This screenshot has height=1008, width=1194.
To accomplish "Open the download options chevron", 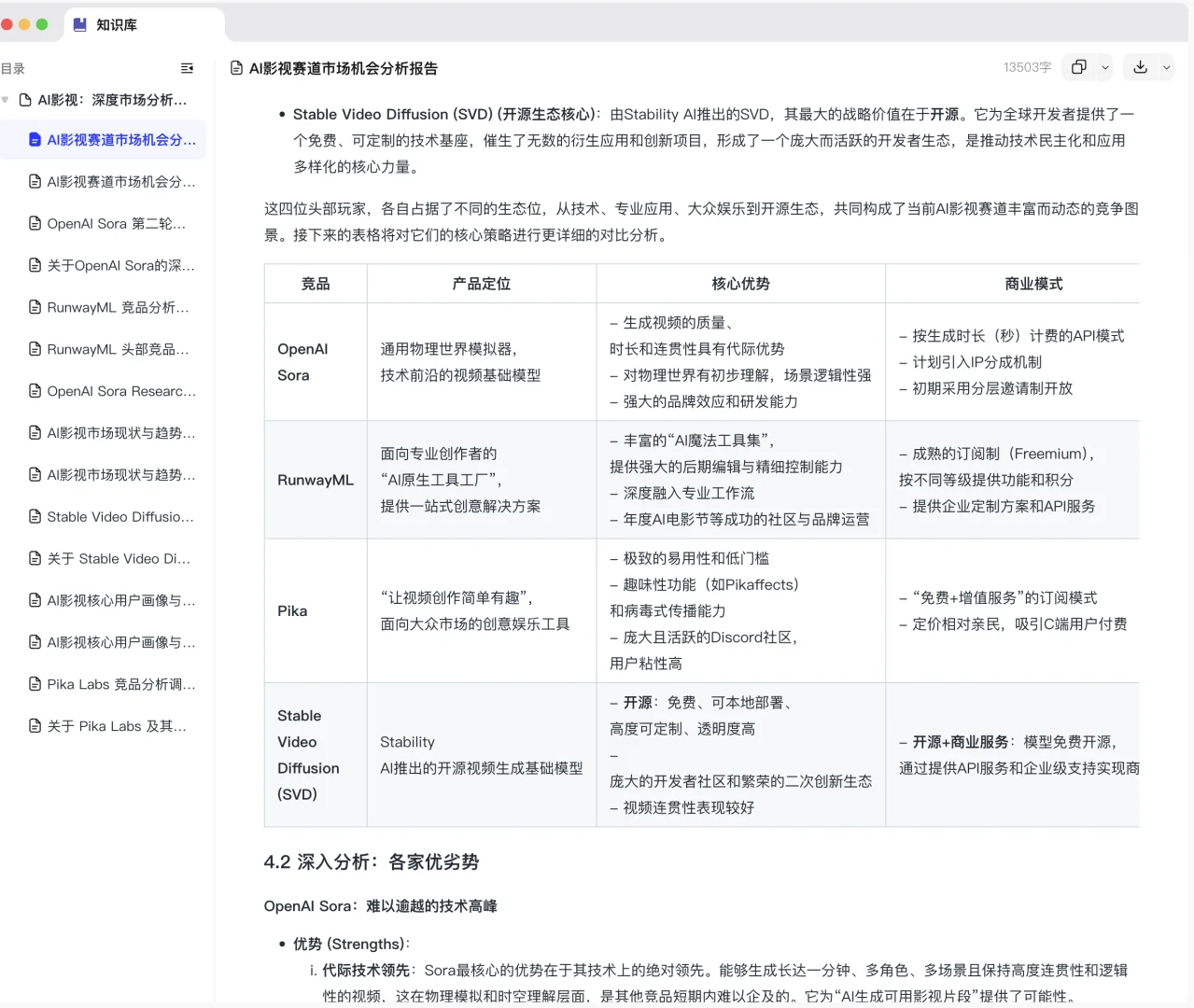I will pos(1165,67).
